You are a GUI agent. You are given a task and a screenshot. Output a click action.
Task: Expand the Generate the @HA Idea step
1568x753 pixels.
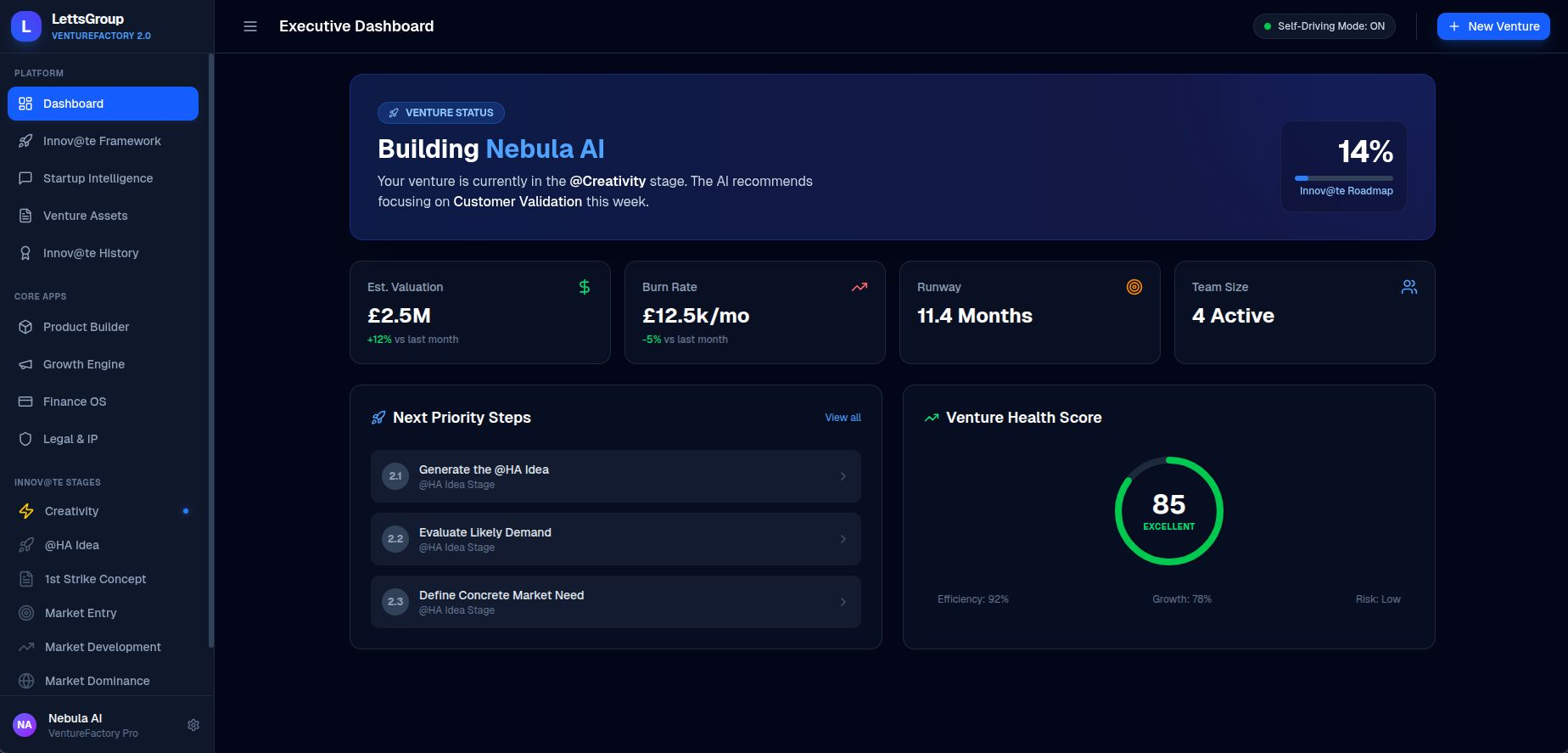(615, 476)
